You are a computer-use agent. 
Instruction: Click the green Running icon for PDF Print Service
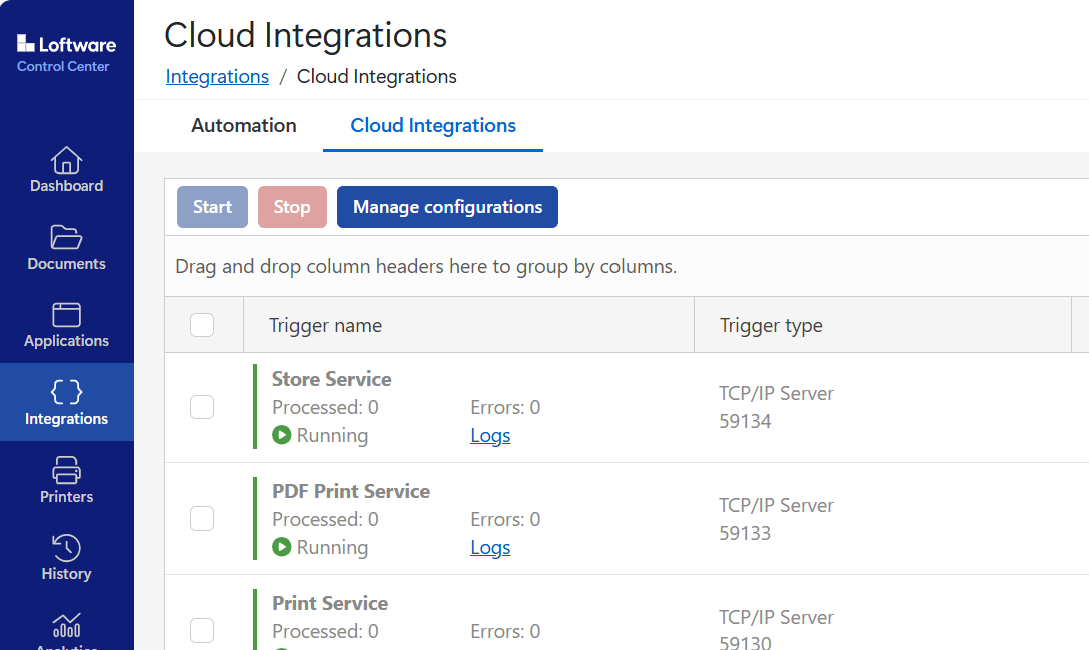pyautogui.click(x=281, y=547)
